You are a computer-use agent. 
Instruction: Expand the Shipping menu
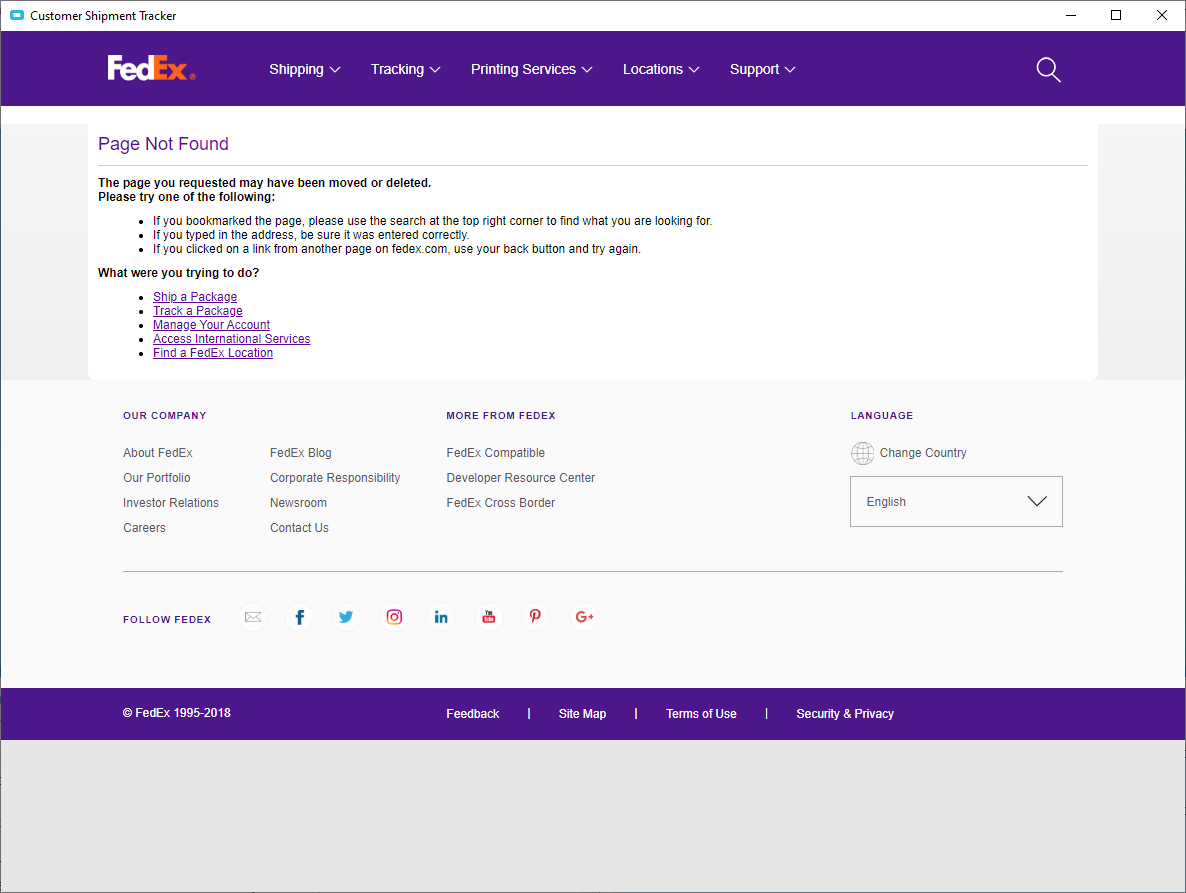click(305, 70)
